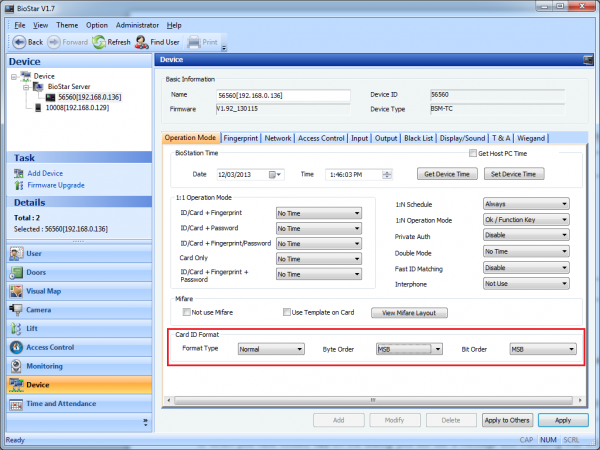Click the device Name input field
The width and height of the screenshot is (600, 450).
283,96
